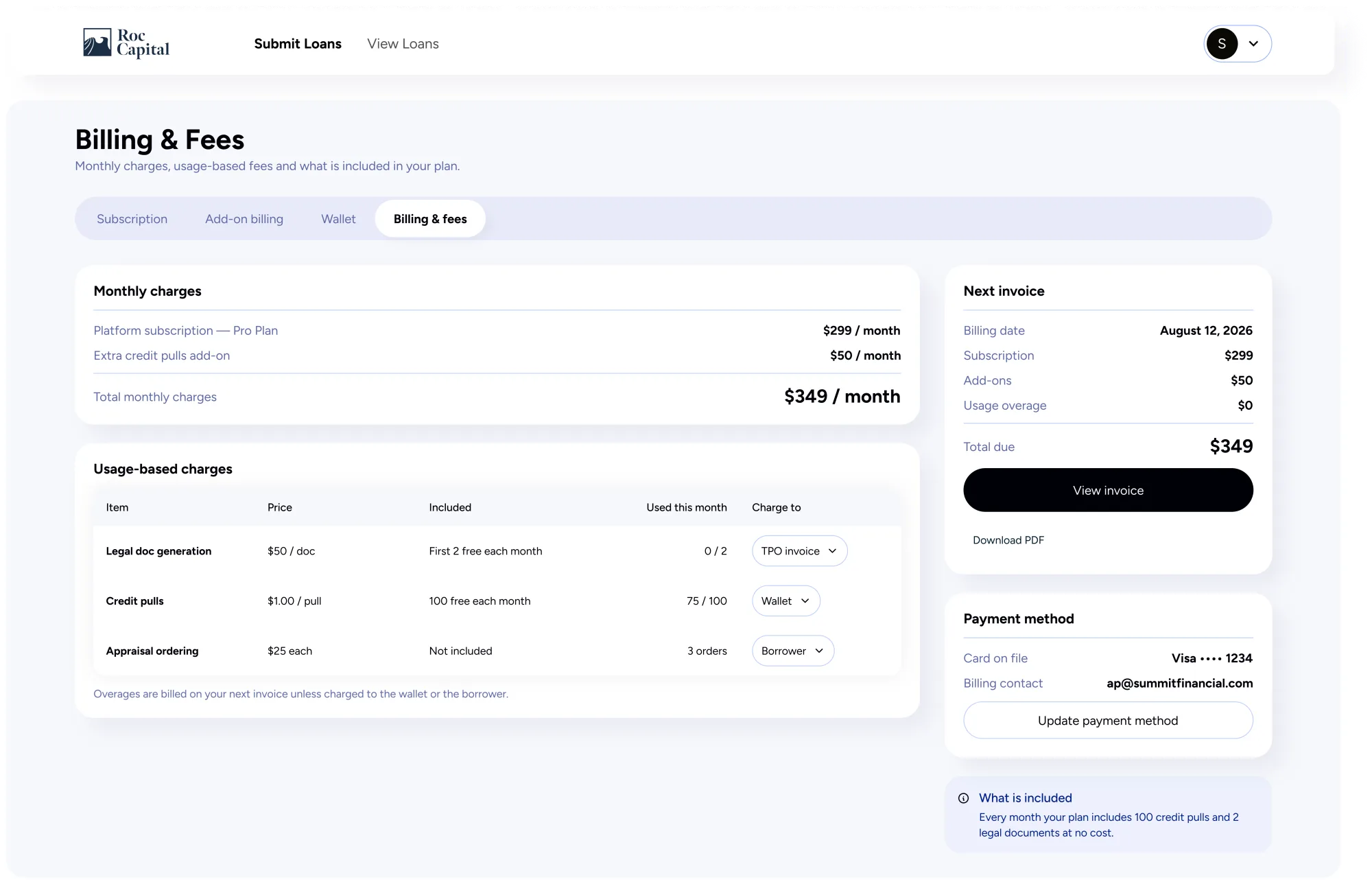The image size is (1372, 884).
Task: Click the Not included cell
Action: pos(460,651)
